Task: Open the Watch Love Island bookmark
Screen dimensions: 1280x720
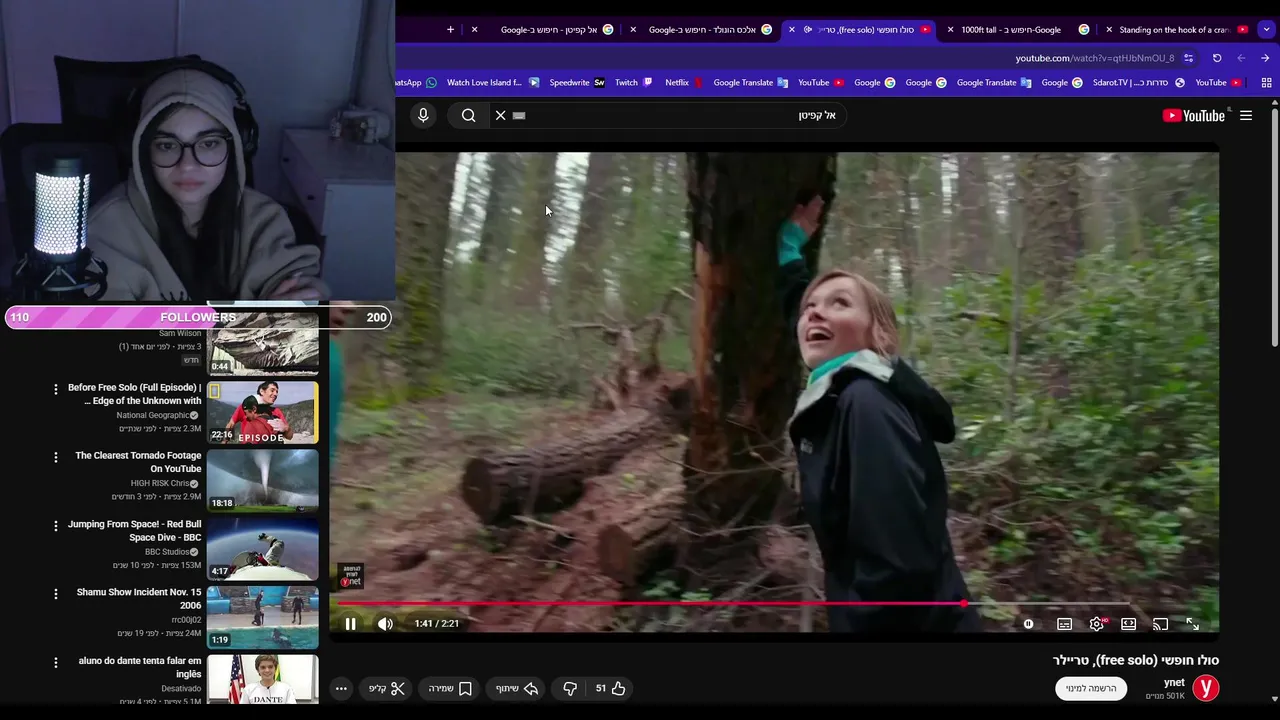Action: [493, 82]
